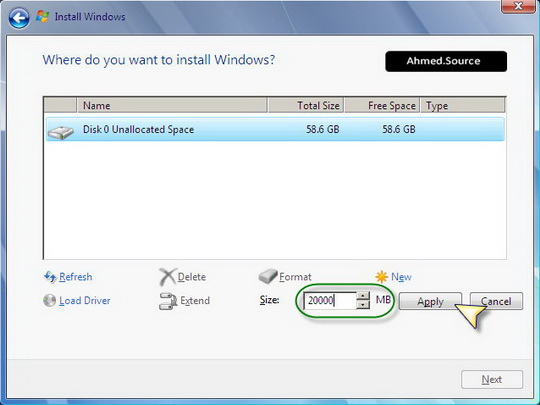540x405 pixels.
Task: Sort by the Total Size column header
Action: point(307,105)
